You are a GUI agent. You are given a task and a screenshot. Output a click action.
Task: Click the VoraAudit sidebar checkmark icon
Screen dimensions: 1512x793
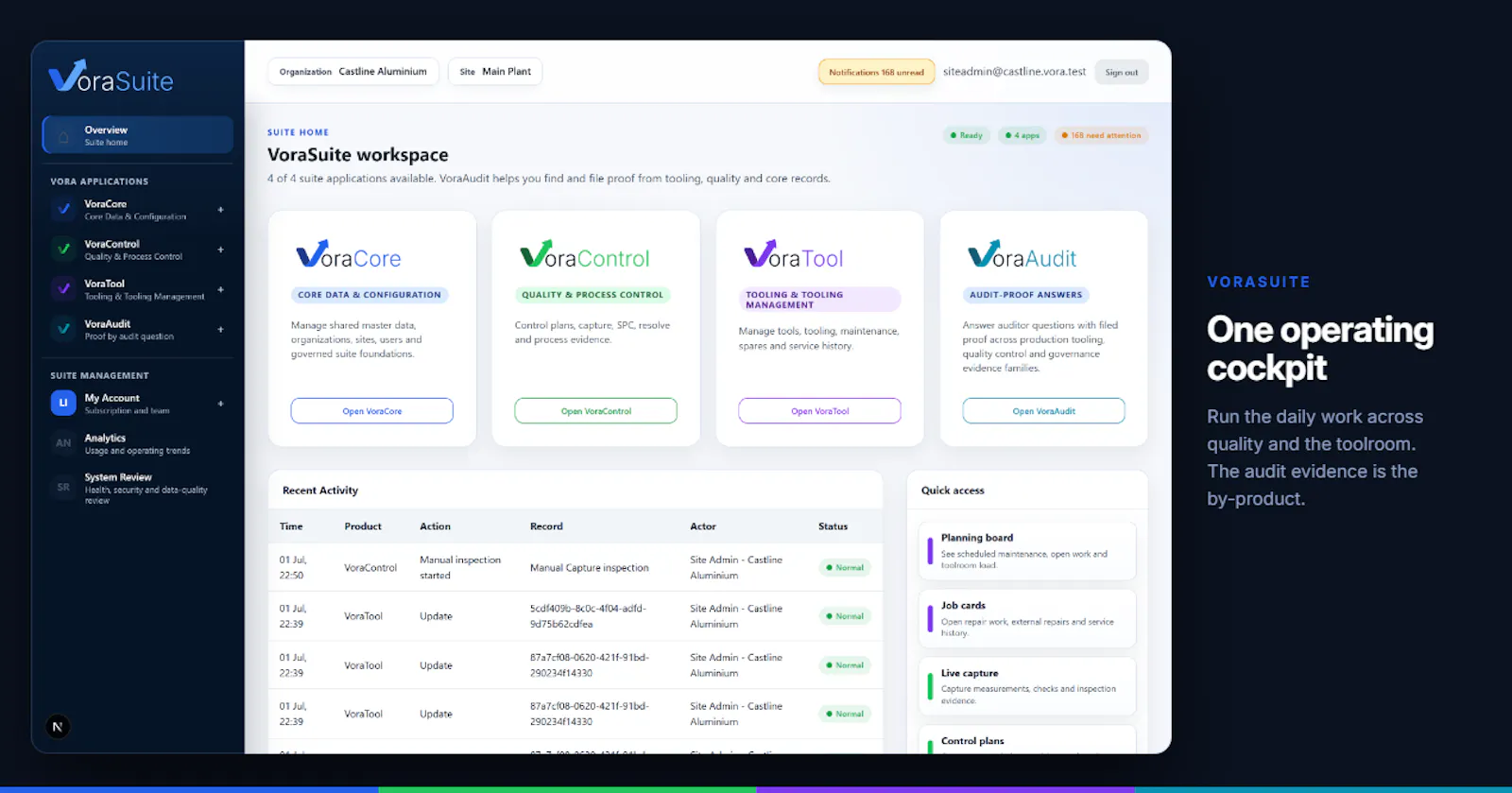click(x=63, y=329)
